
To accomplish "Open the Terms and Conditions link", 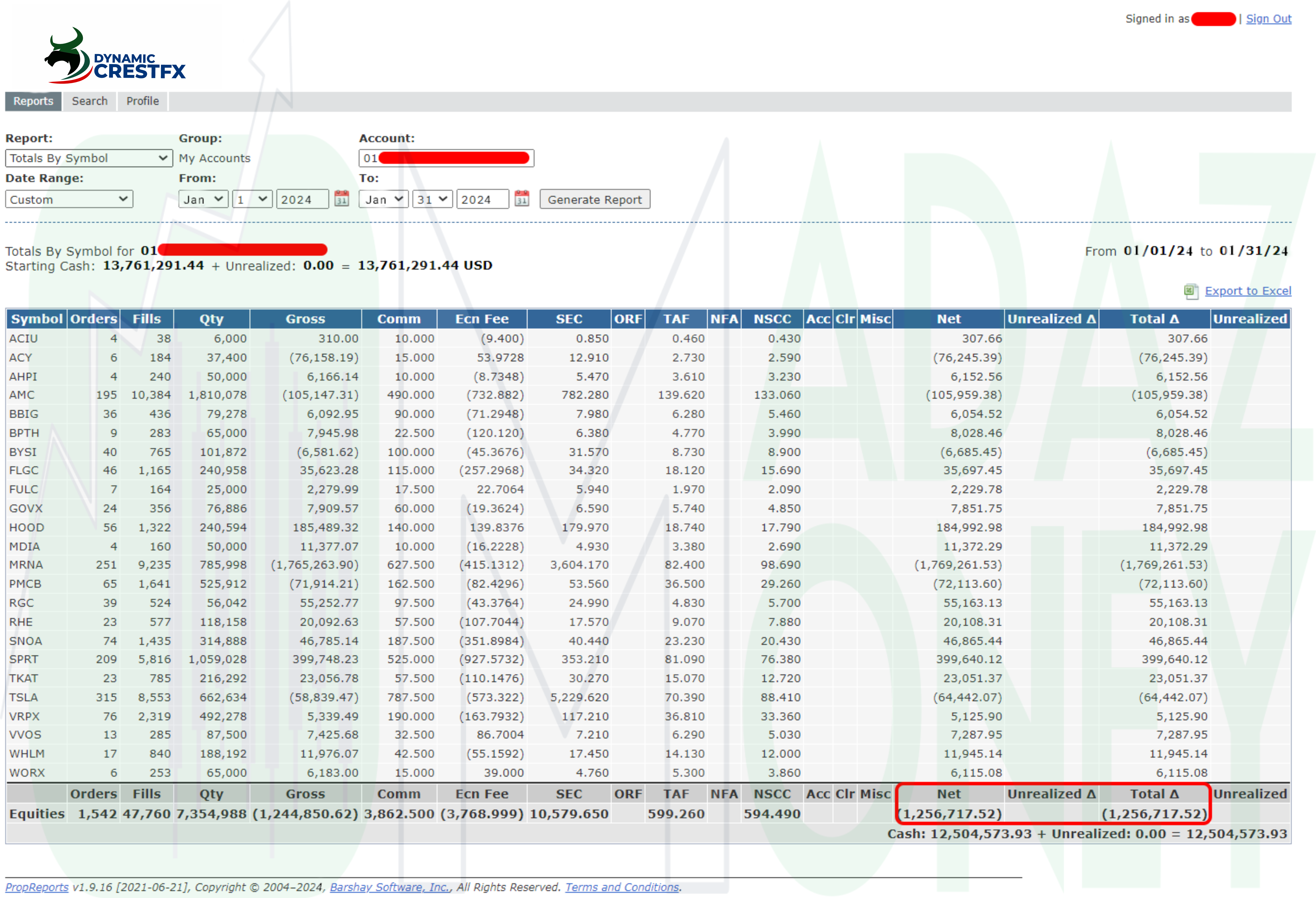I will point(622,887).
